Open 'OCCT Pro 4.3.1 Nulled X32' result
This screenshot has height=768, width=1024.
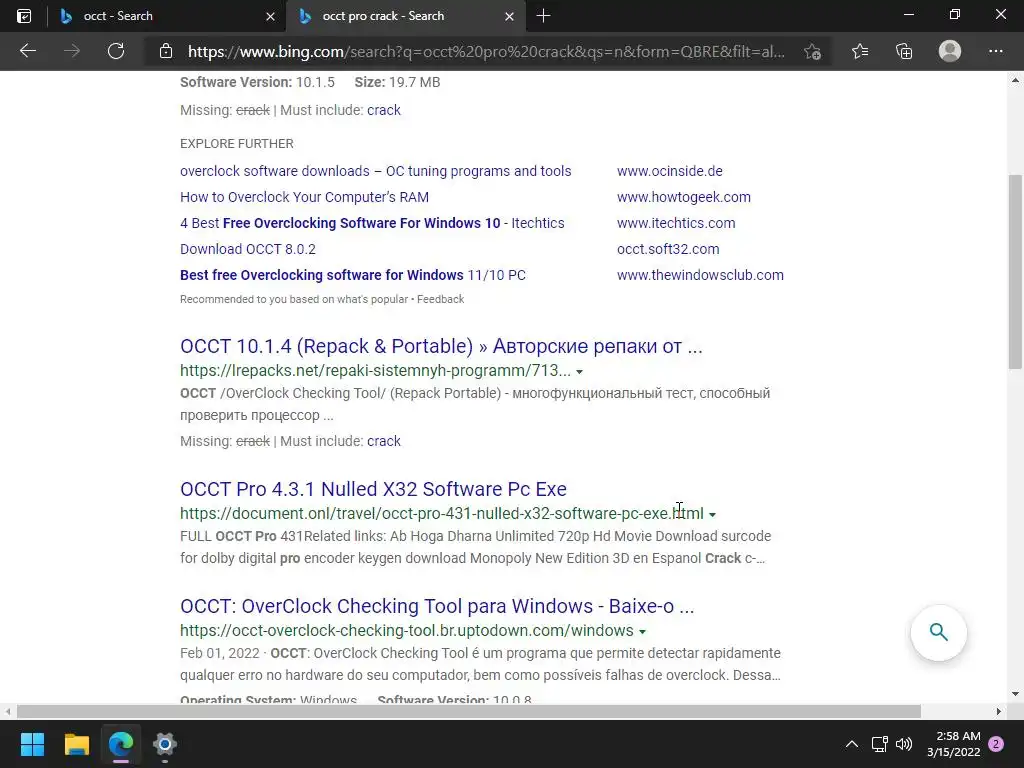pyautogui.click(x=374, y=489)
